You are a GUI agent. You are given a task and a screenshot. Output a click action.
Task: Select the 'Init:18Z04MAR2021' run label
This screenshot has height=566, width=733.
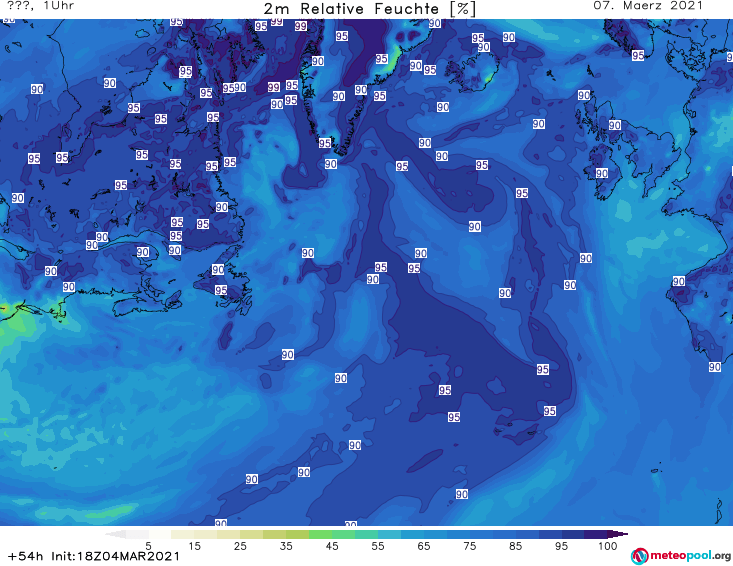[115, 556]
